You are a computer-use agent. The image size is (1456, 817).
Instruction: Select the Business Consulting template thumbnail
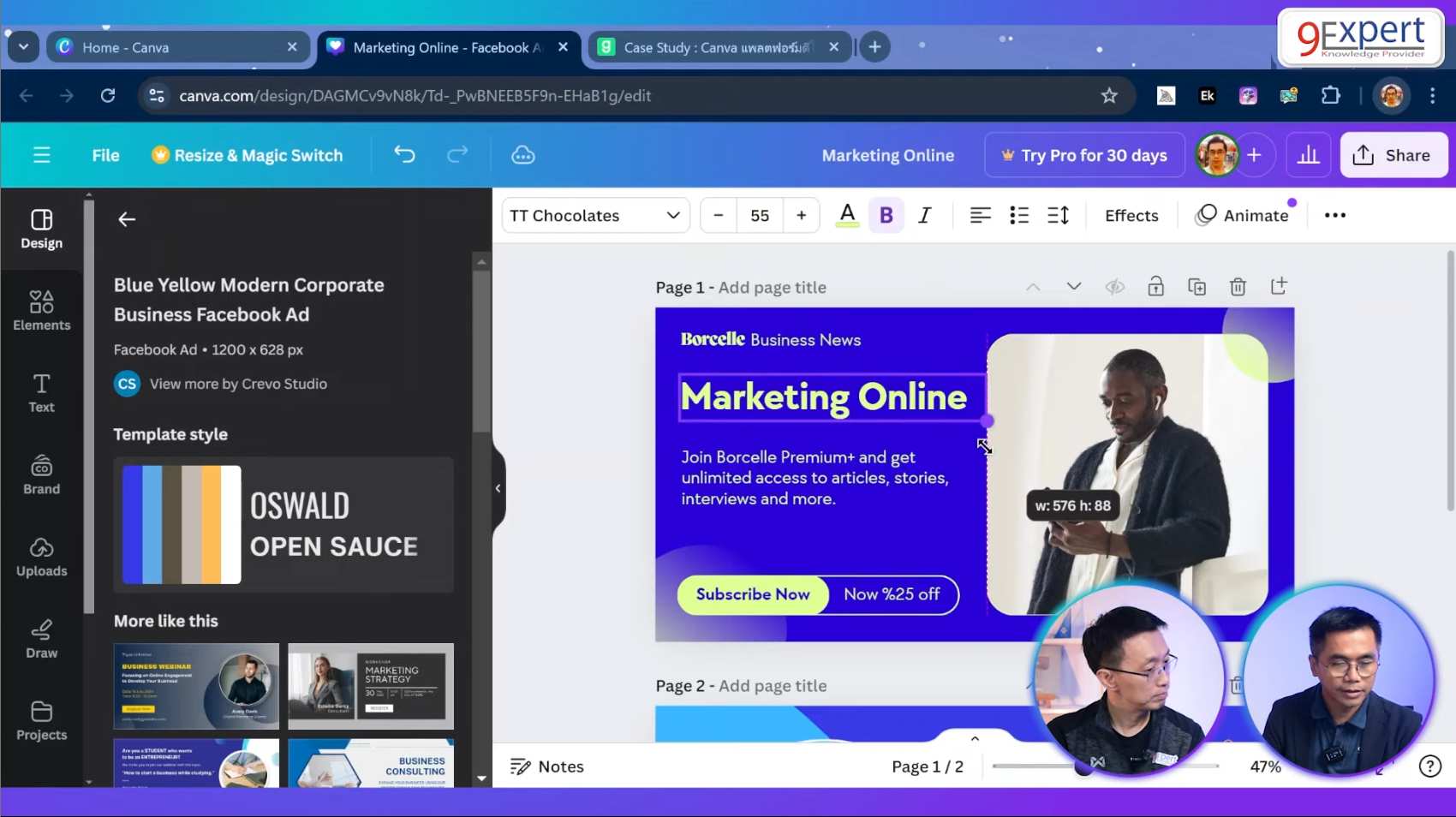point(371,766)
